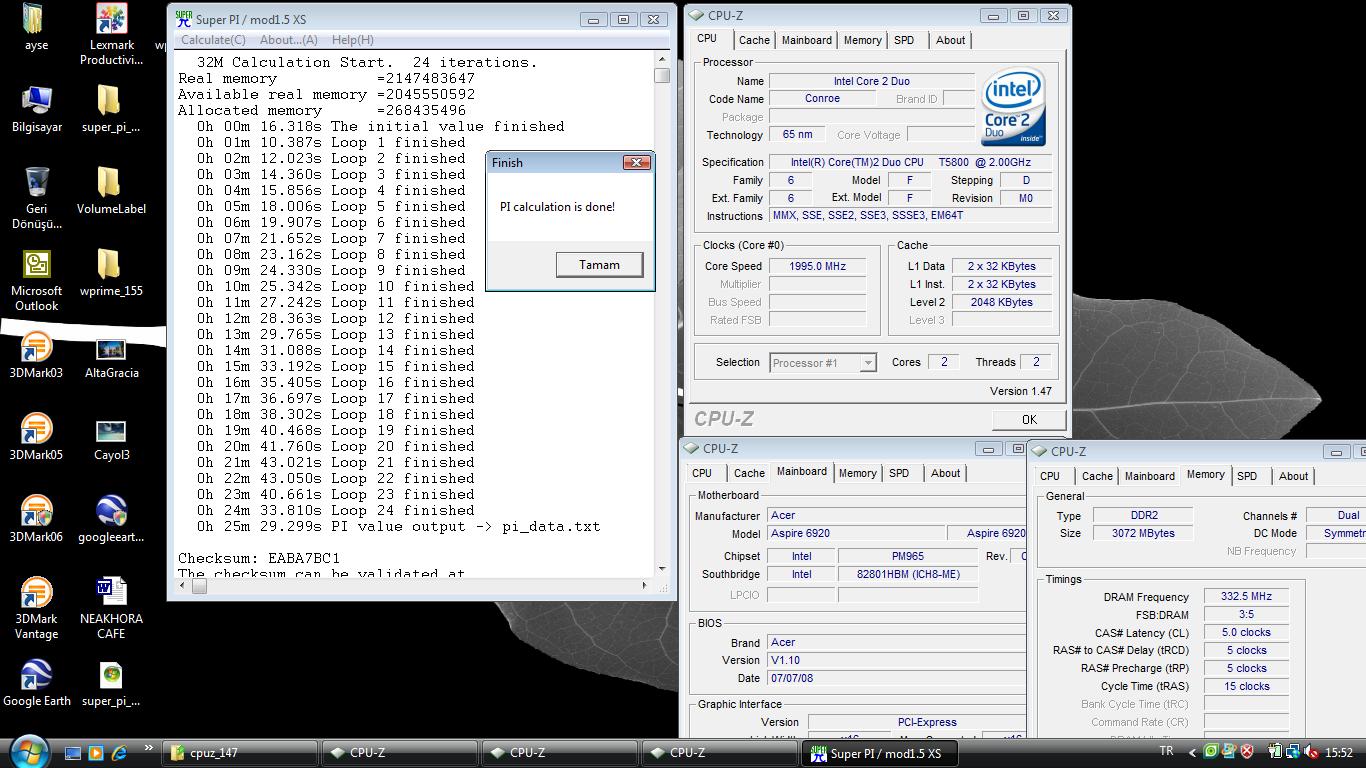Click the muted volume tray icon
Viewport: 1366px width, 768px height.
click(x=1312, y=752)
